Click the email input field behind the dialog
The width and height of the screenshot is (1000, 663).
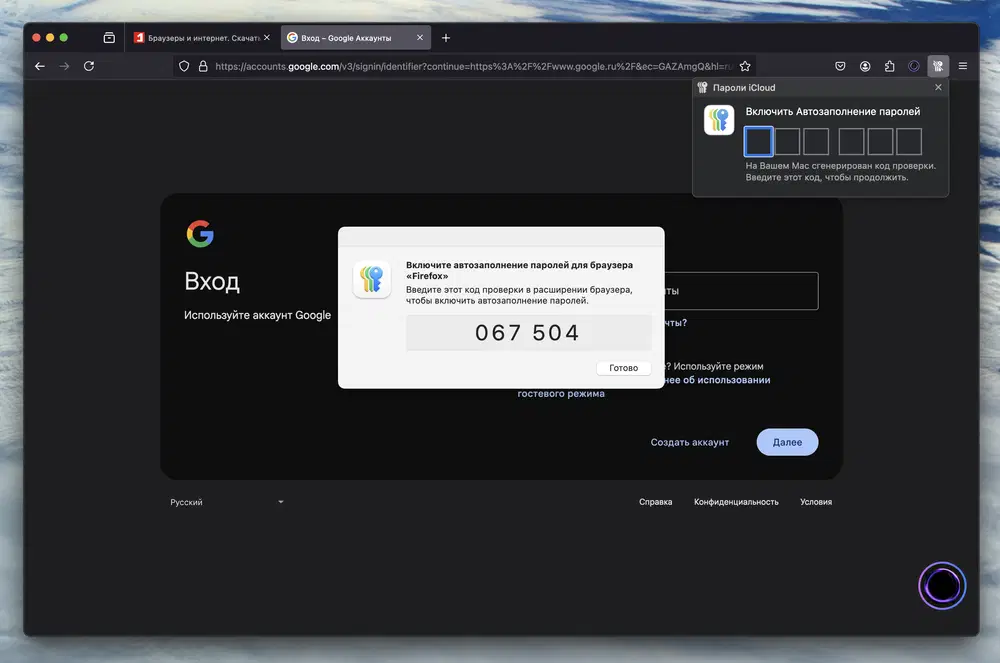(x=741, y=291)
